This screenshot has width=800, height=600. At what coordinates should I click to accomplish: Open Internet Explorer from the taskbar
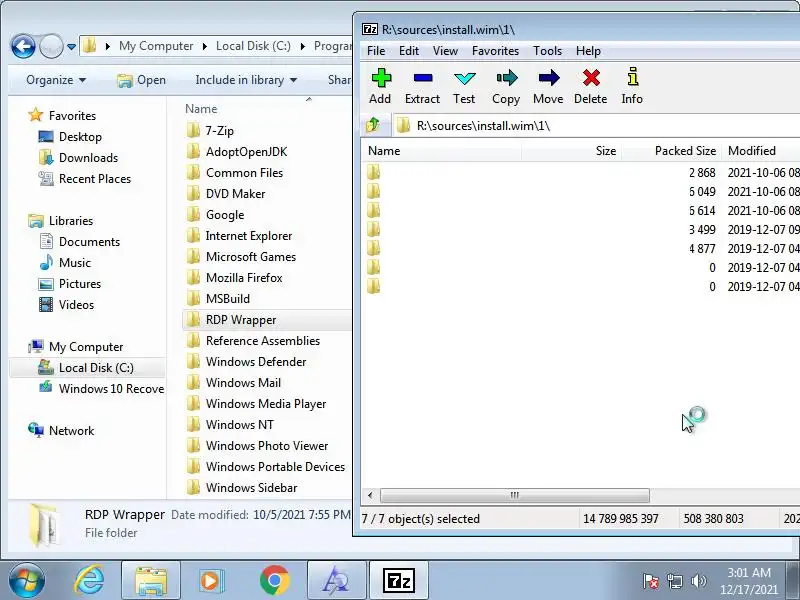(90, 581)
